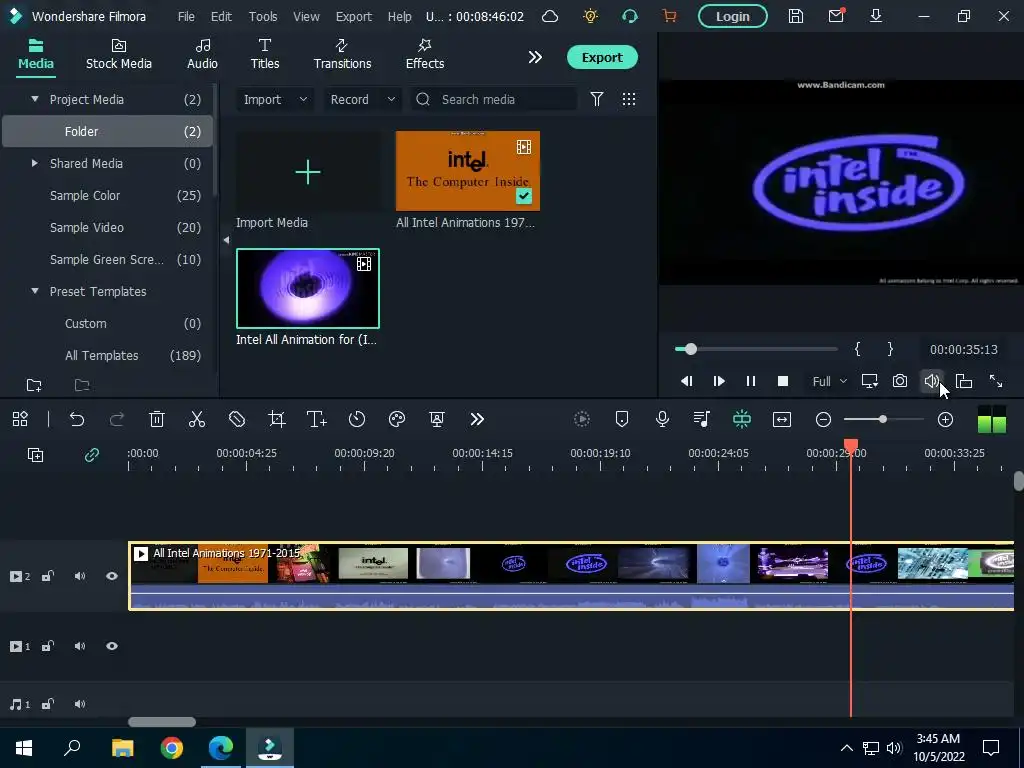Viewport: 1024px width, 768px height.
Task: Lock video track 1
Action: point(48,647)
